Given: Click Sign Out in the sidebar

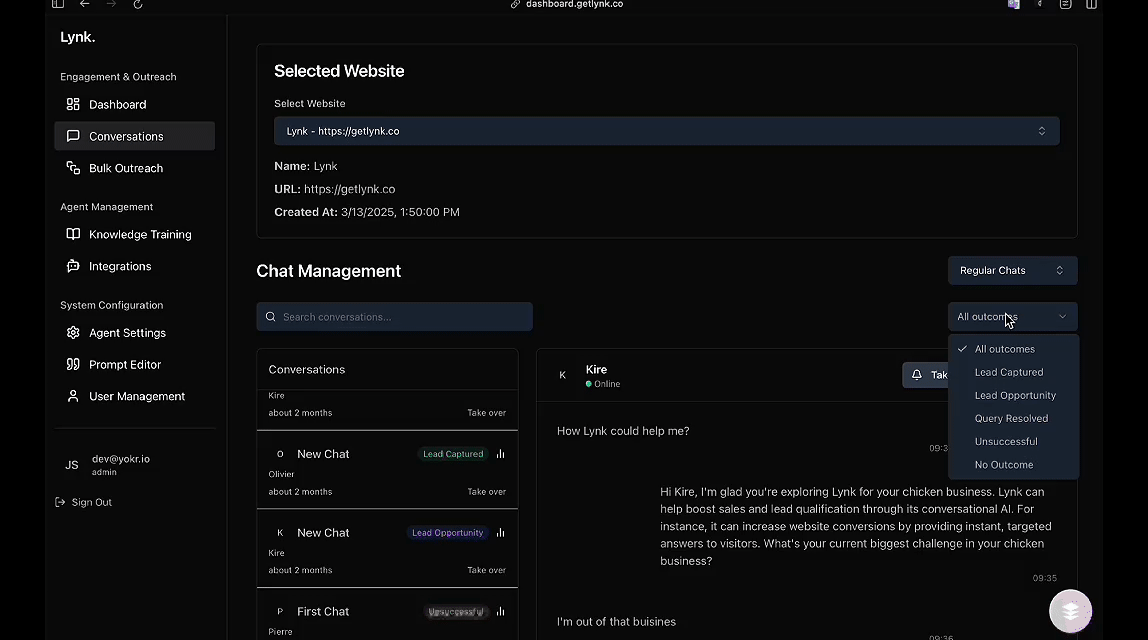Looking at the screenshot, I should coord(91,502).
